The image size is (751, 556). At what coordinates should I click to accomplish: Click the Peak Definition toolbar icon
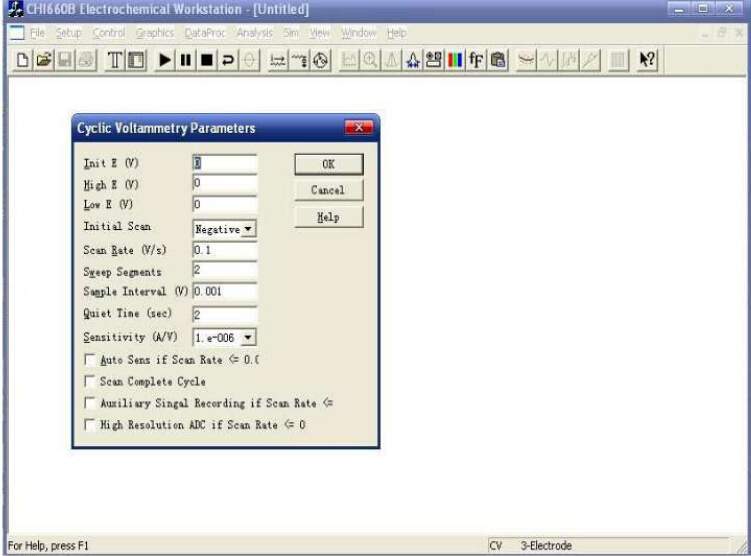pyautogui.click(x=412, y=60)
